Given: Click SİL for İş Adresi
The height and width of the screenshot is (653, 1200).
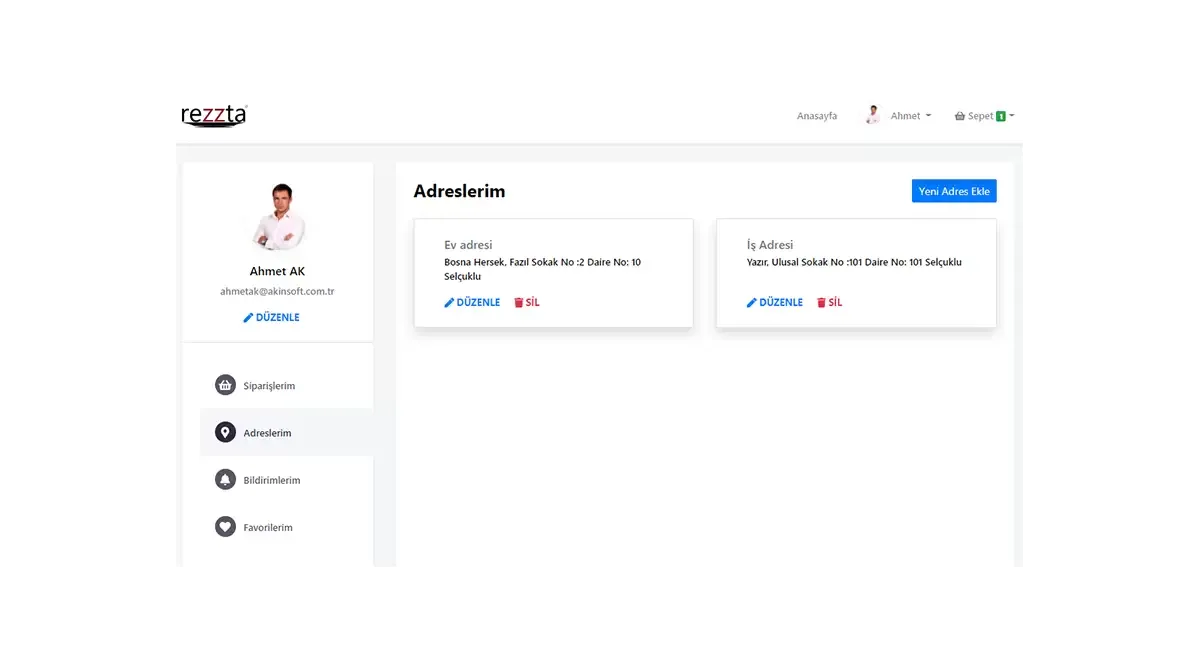Looking at the screenshot, I should pos(829,302).
